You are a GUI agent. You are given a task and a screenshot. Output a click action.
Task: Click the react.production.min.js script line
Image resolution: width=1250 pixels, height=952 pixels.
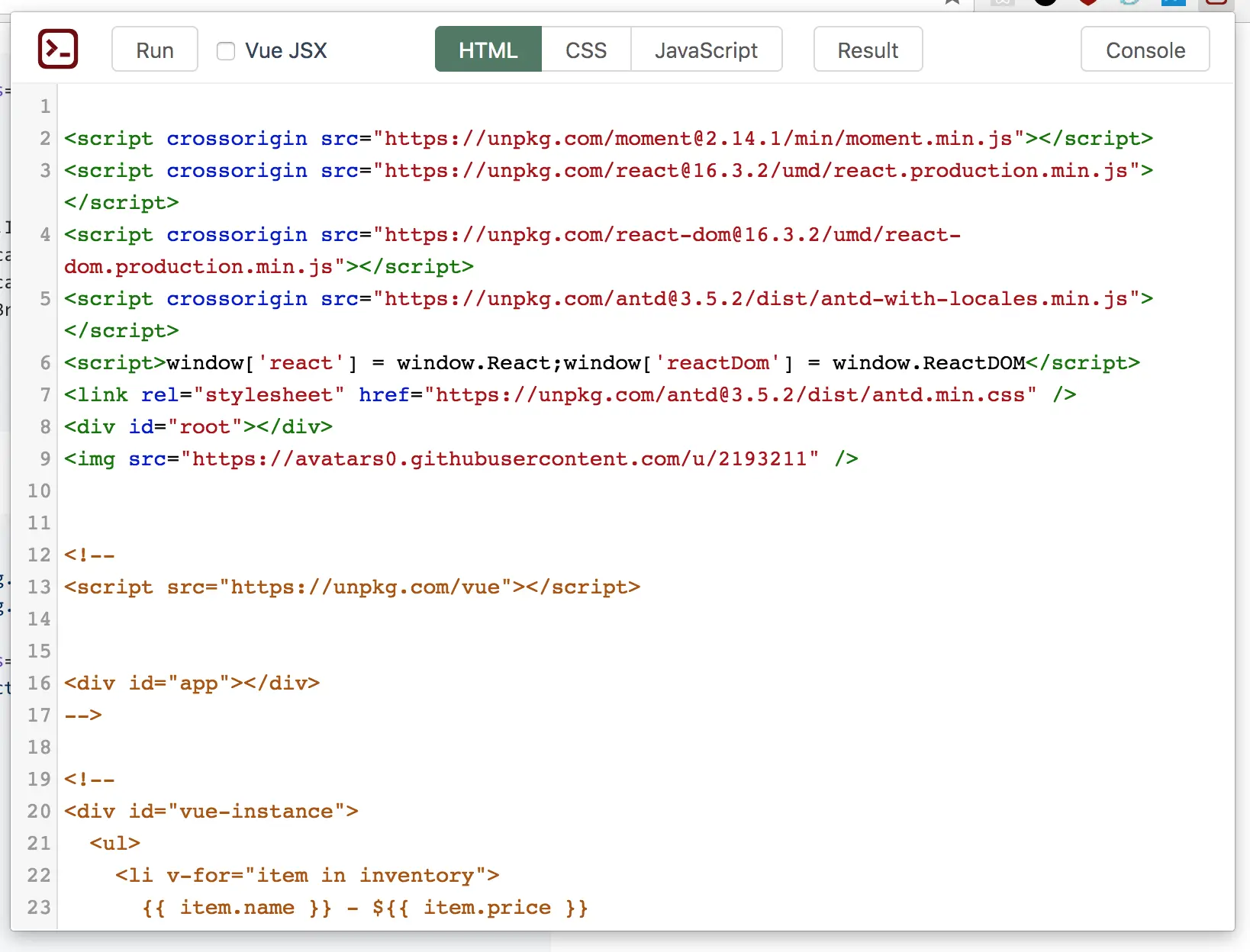608,171
